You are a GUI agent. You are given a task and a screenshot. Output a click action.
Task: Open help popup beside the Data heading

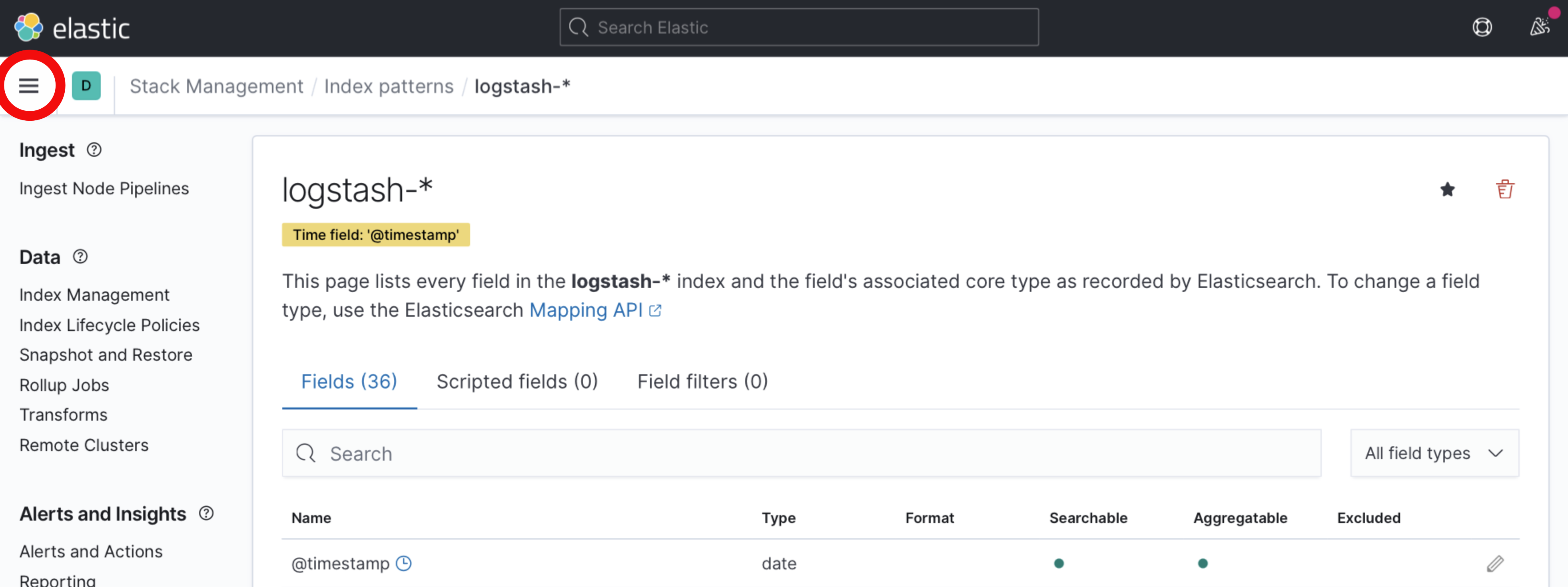80,257
